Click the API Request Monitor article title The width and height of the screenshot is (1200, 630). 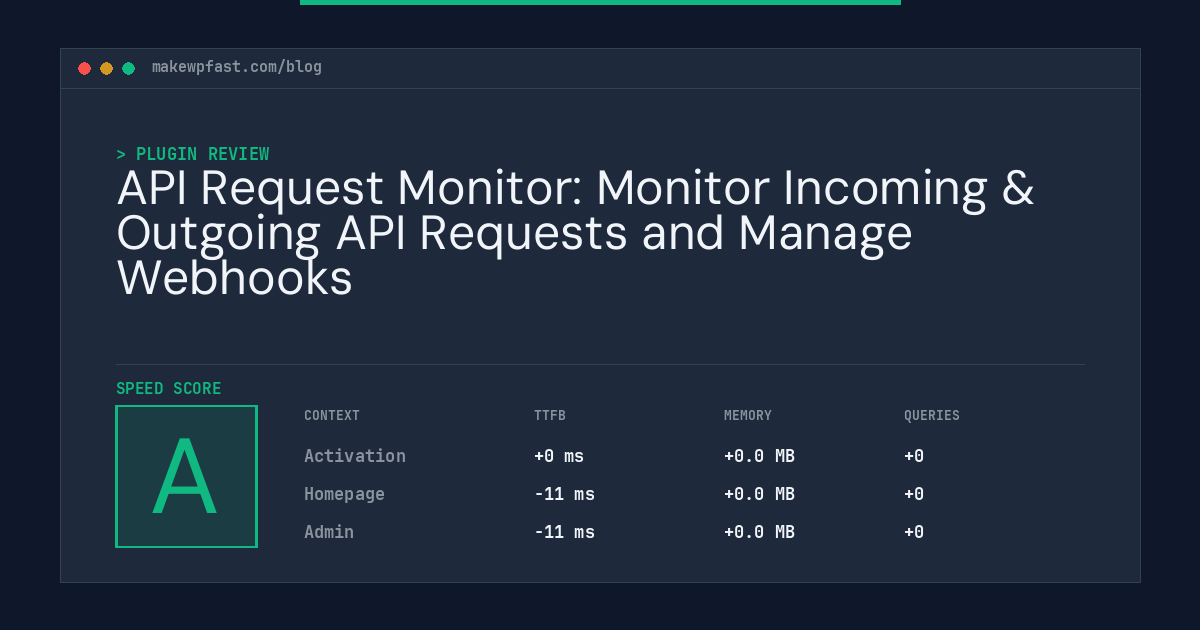point(575,233)
